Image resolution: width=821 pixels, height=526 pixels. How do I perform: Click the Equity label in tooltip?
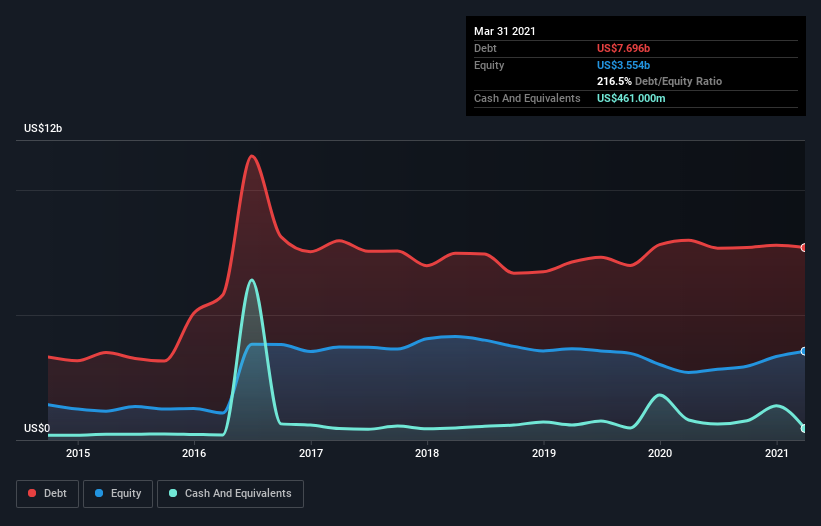point(489,65)
